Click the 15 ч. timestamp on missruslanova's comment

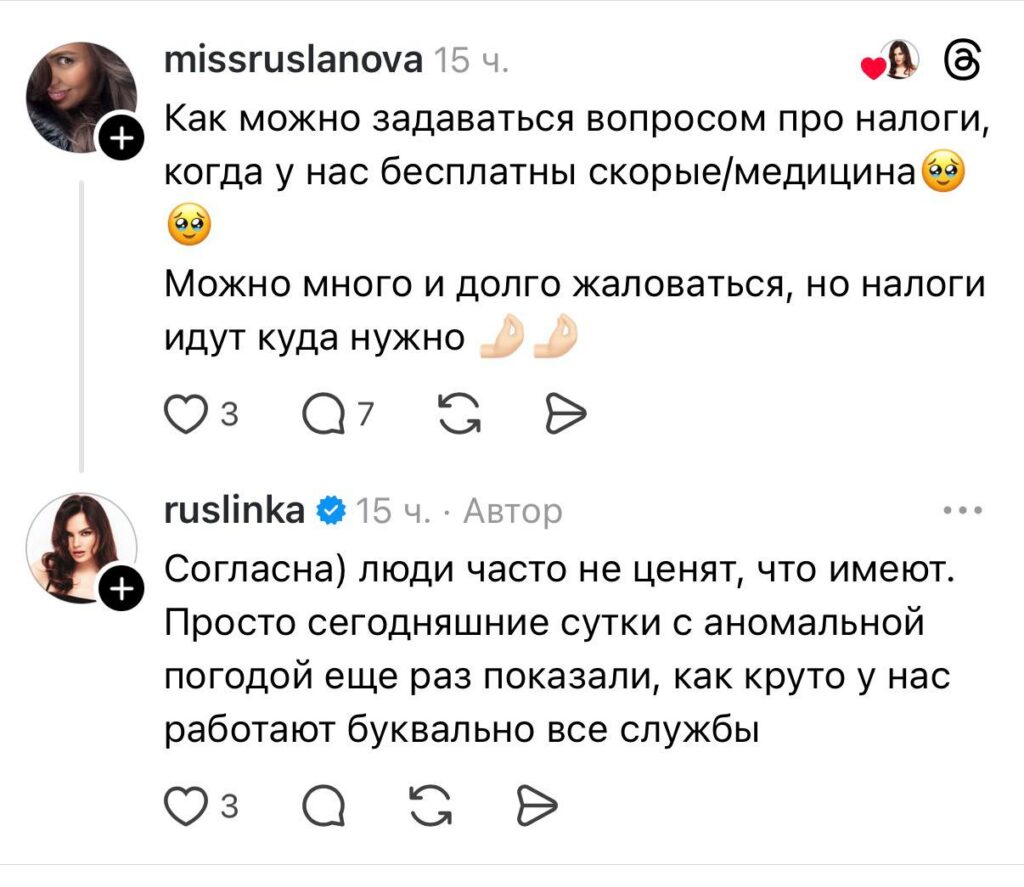(x=472, y=62)
